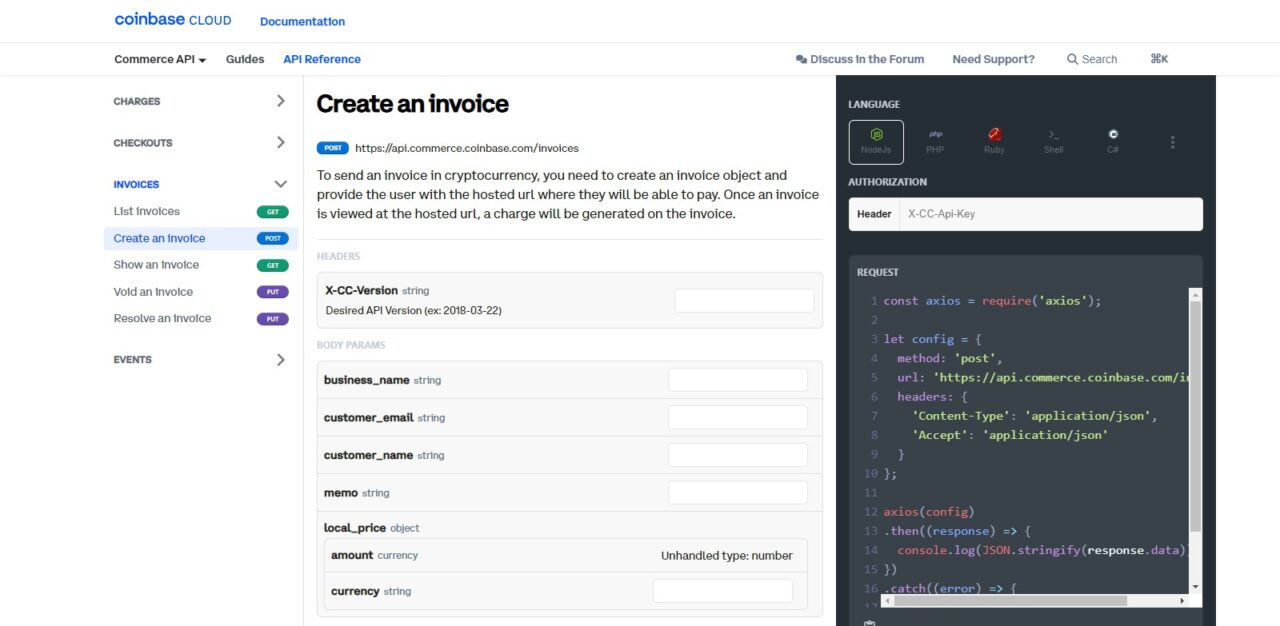Open the Show an invoice page
Viewport: 1280px width, 626px height.
point(156,265)
